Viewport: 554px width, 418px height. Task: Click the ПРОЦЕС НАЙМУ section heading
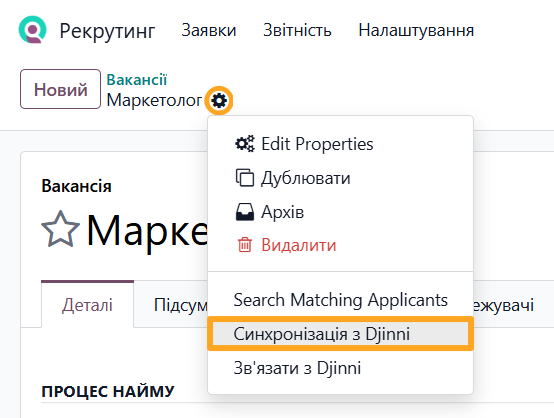pos(108,391)
